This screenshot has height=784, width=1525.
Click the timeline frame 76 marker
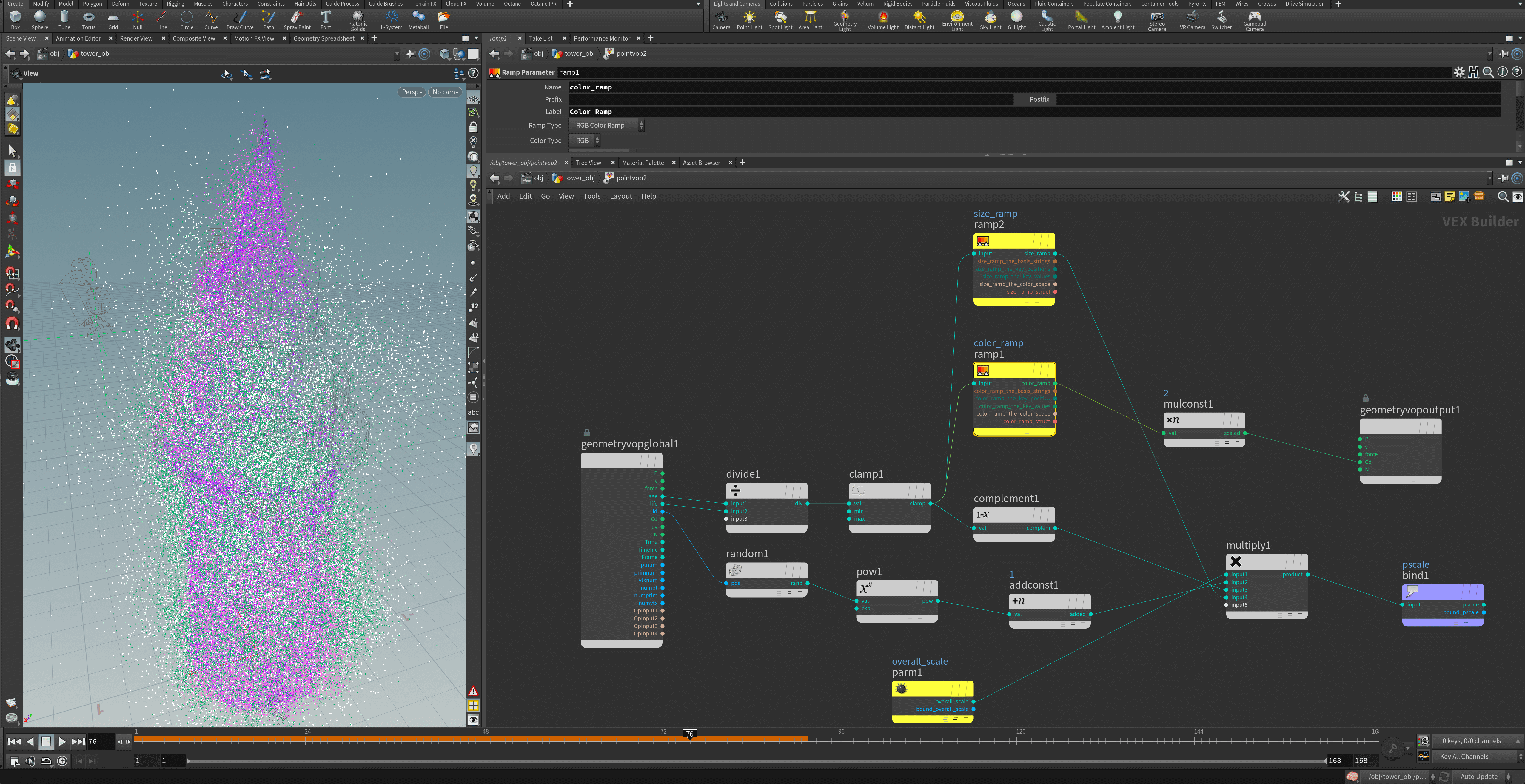coord(689,734)
